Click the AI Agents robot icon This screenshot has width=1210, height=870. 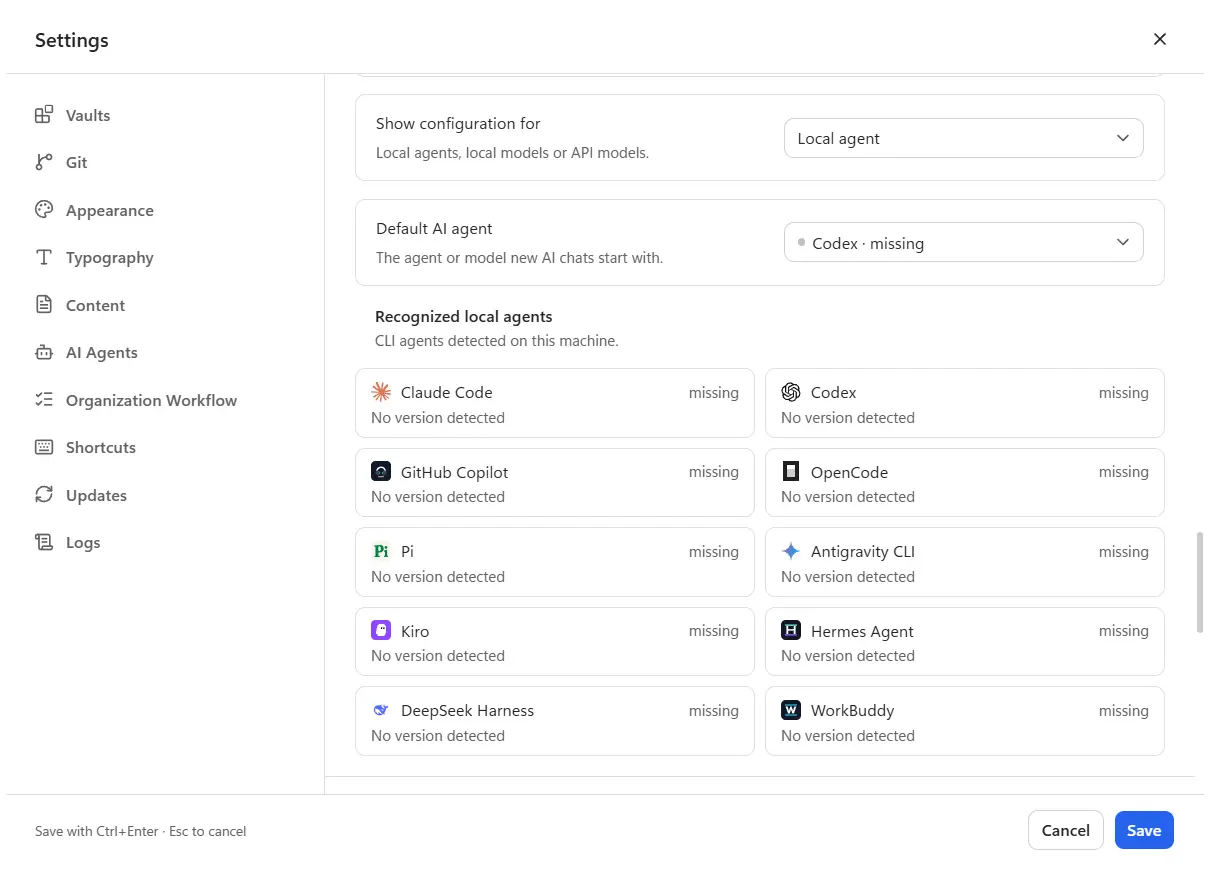[44, 352]
